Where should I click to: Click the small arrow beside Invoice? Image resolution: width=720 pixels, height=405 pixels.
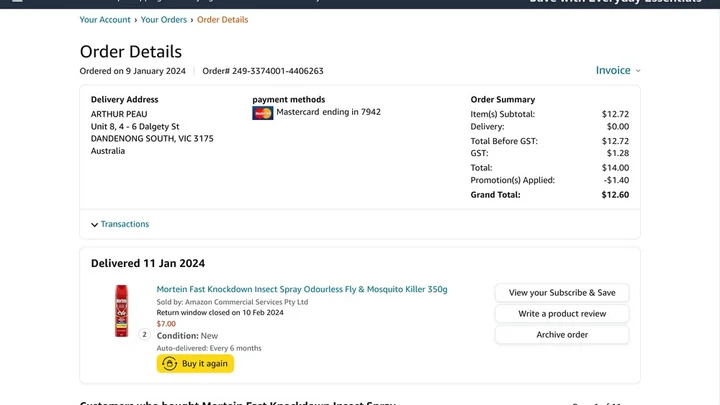(x=638, y=71)
